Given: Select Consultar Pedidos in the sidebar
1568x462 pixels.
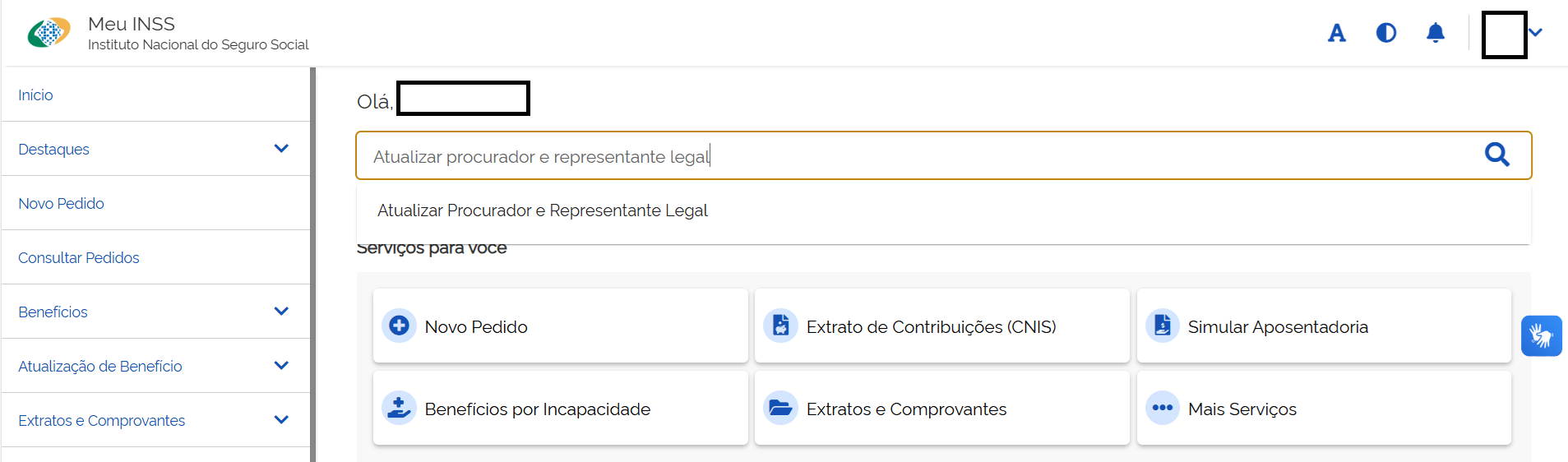Looking at the screenshot, I should (x=79, y=258).
